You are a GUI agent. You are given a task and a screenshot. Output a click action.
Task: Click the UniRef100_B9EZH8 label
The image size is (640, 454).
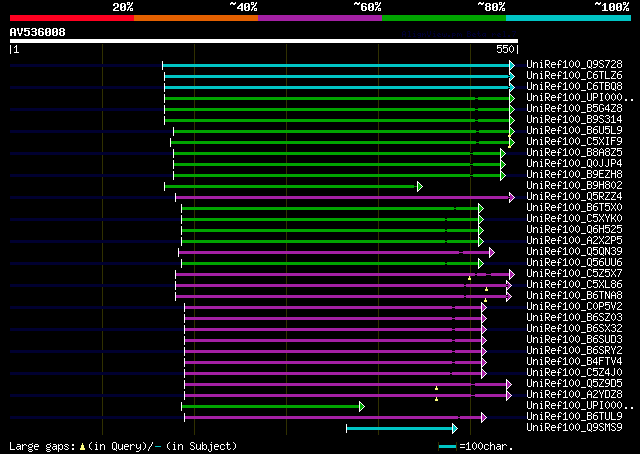574,175
